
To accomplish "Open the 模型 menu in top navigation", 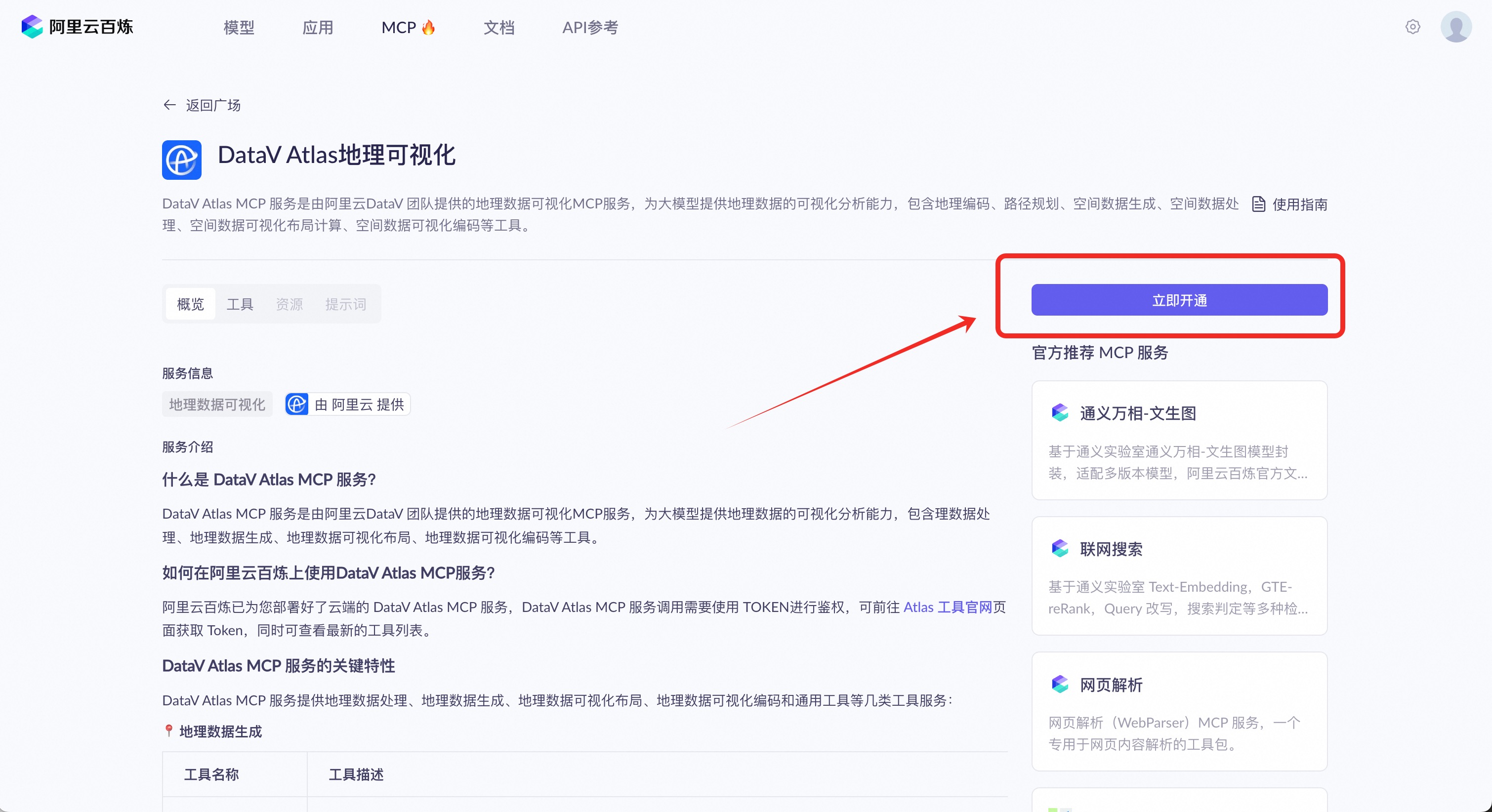I will [x=239, y=27].
